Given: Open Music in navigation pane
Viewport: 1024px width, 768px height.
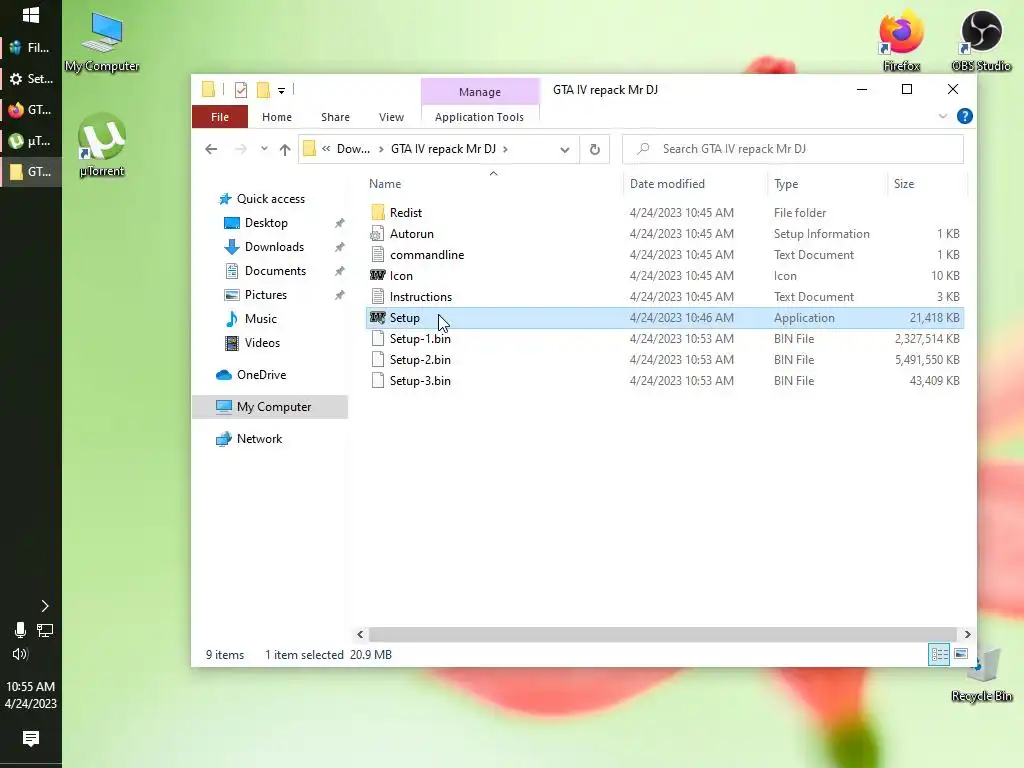Looking at the screenshot, I should click(261, 319).
